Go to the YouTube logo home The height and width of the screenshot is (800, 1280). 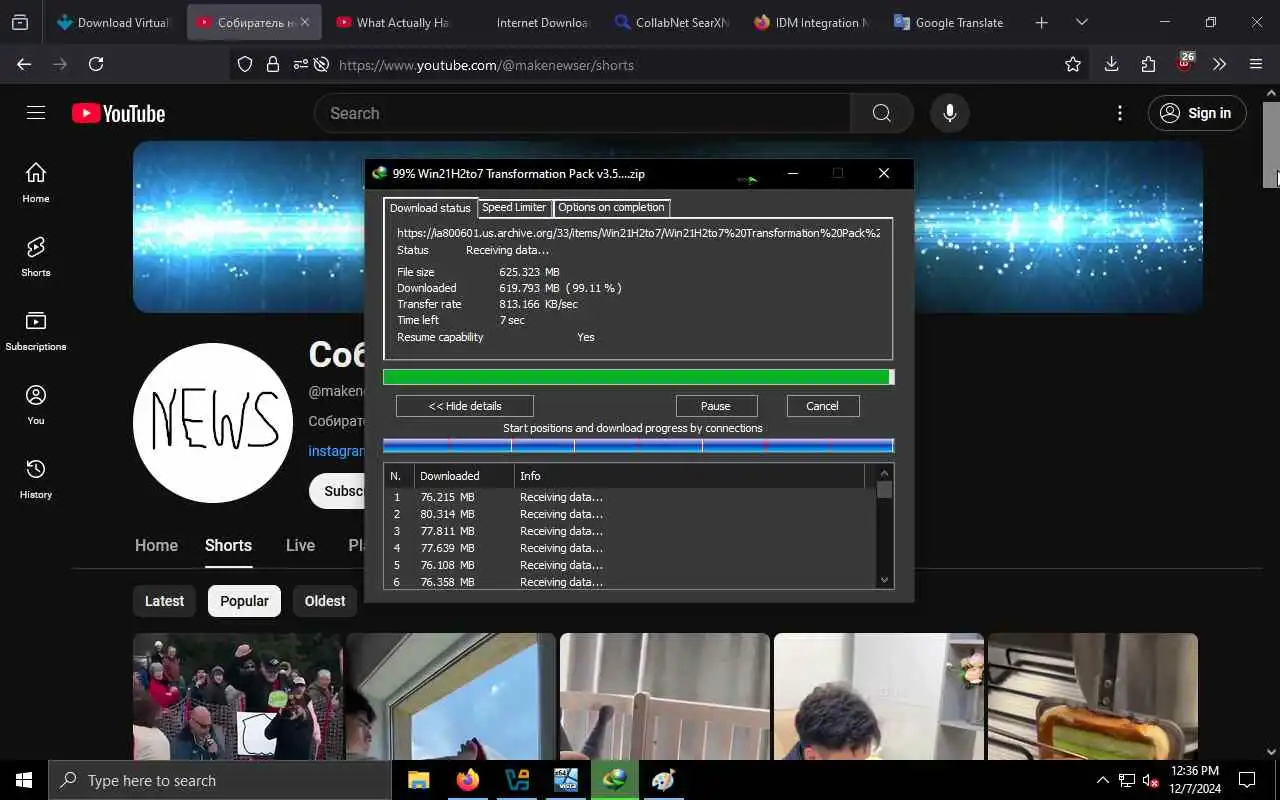[x=118, y=114]
